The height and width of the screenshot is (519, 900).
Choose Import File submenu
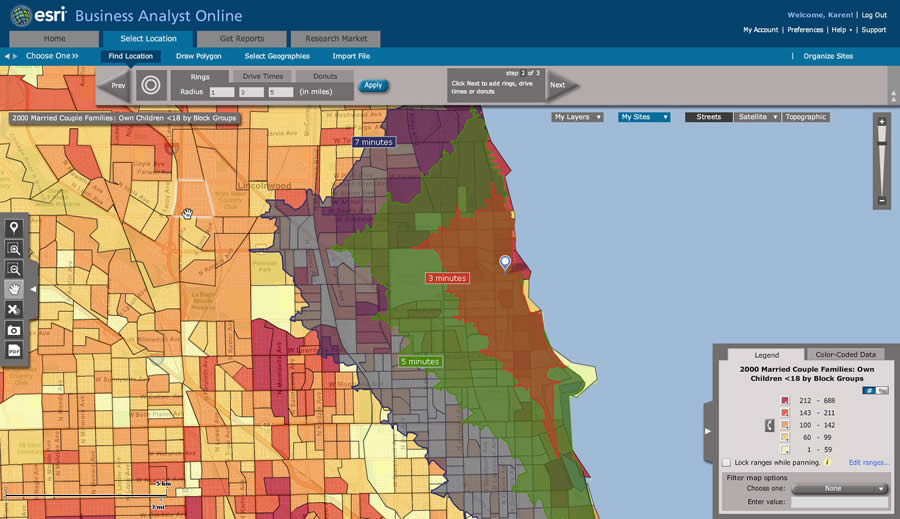click(x=351, y=56)
